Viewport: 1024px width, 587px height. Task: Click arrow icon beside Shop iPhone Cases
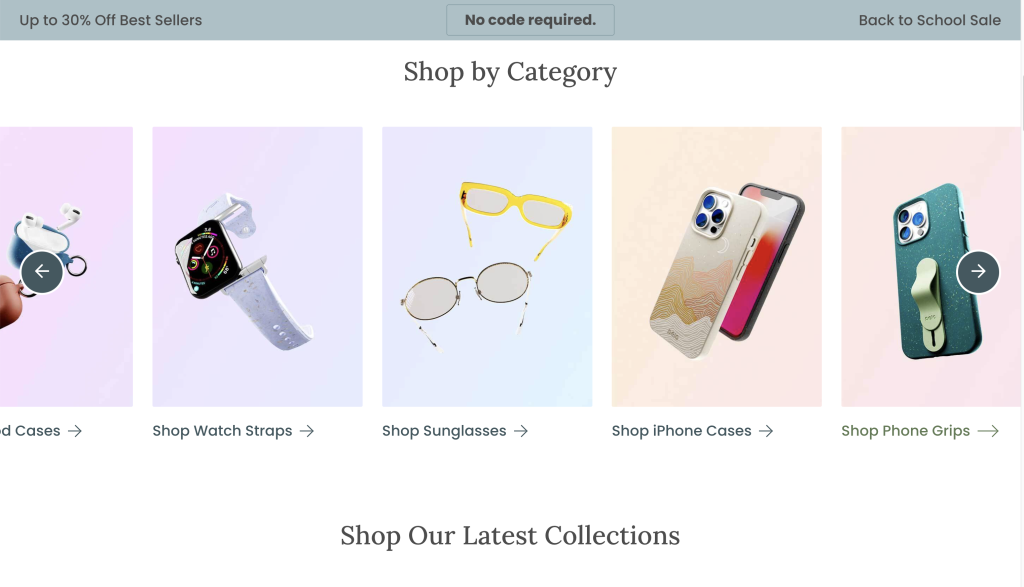(x=766, y=431)
